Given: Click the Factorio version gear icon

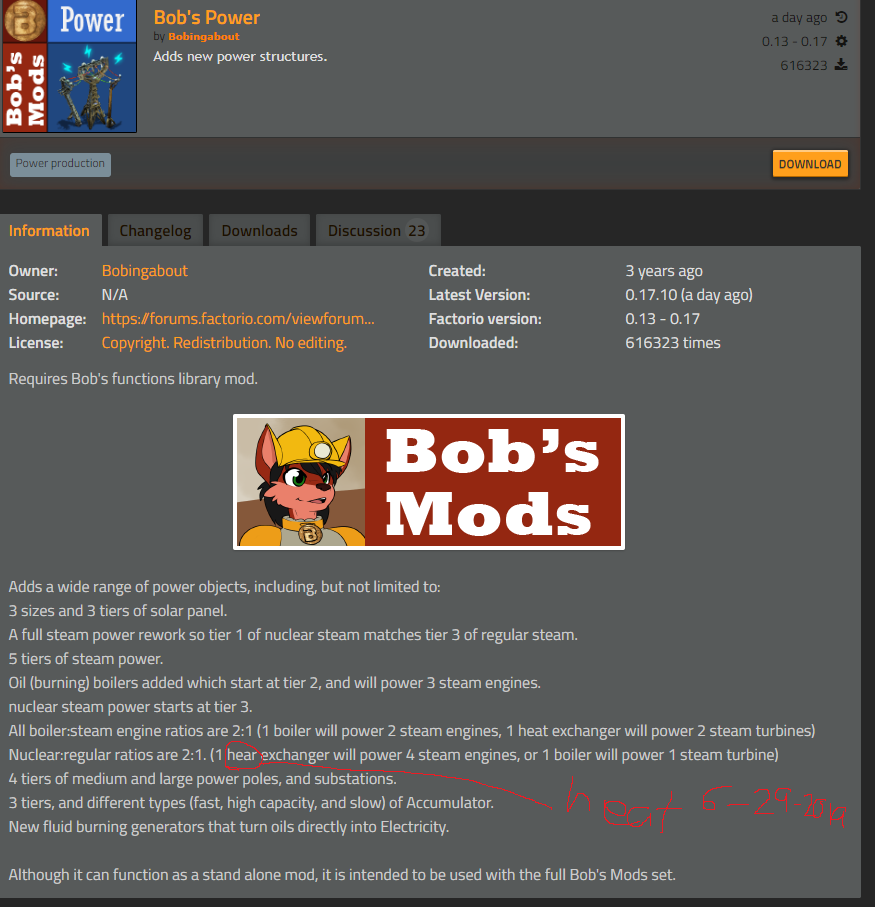Looking at the screenshot, I should coord(841,41).
